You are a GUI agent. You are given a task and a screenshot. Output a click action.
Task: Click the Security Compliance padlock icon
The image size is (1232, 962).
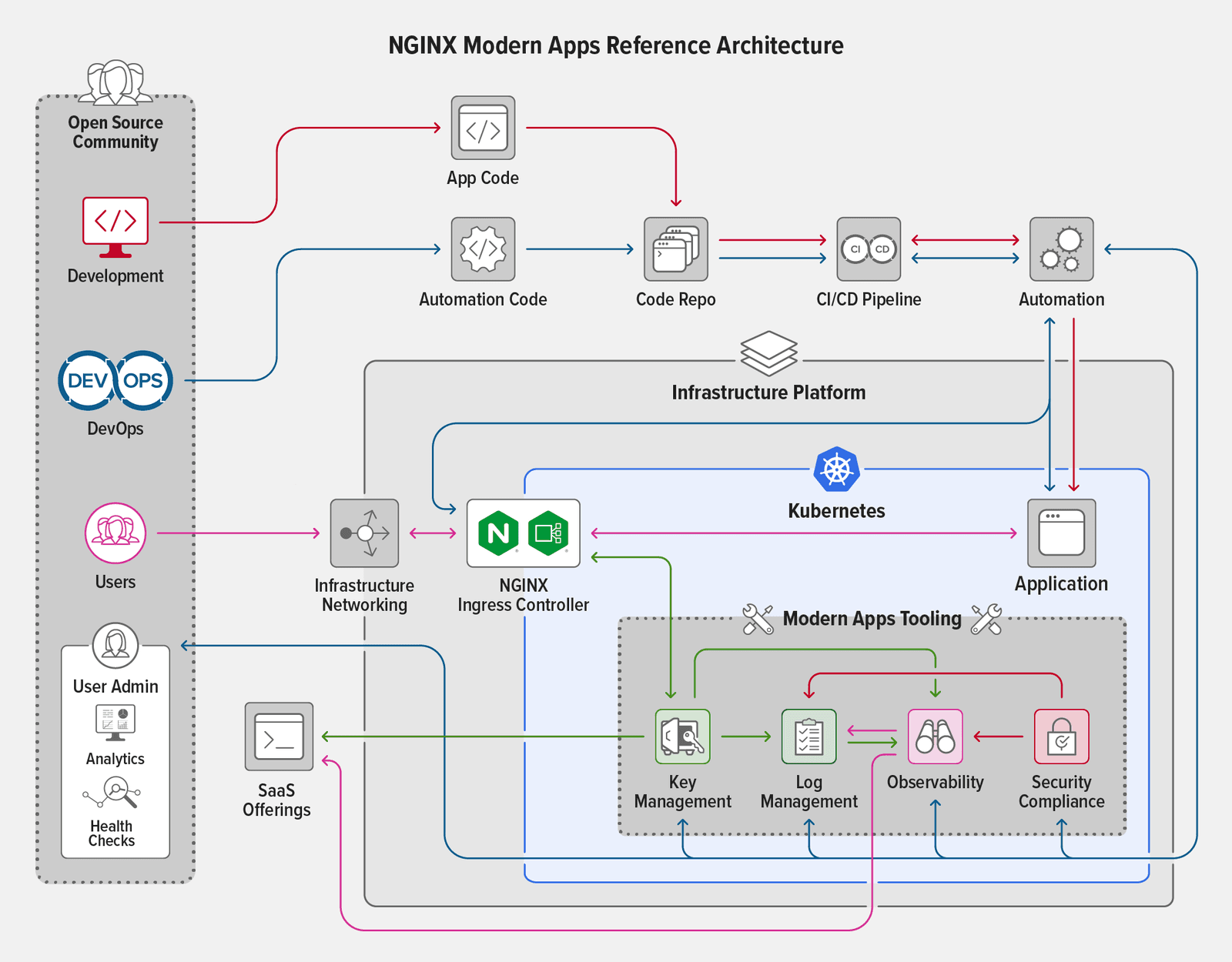pos(1061,735)
